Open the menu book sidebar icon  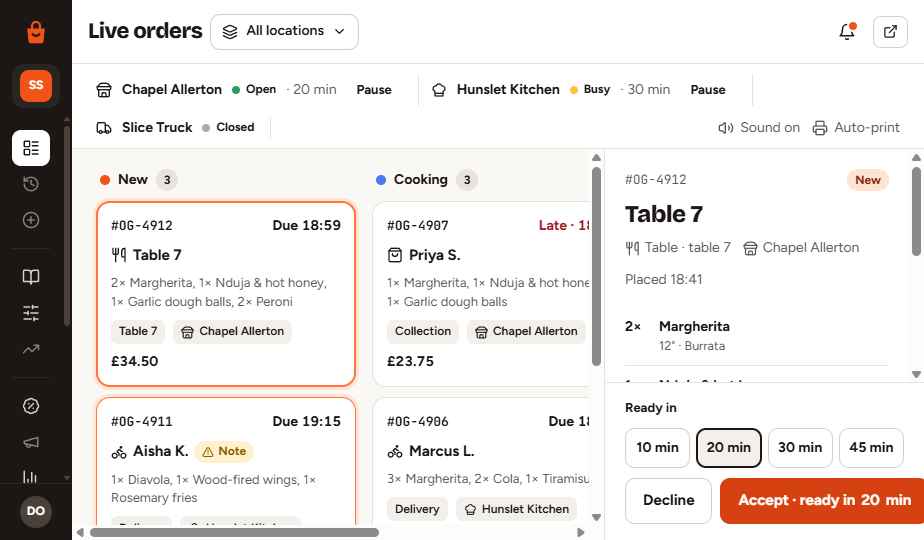click(31, 276)
